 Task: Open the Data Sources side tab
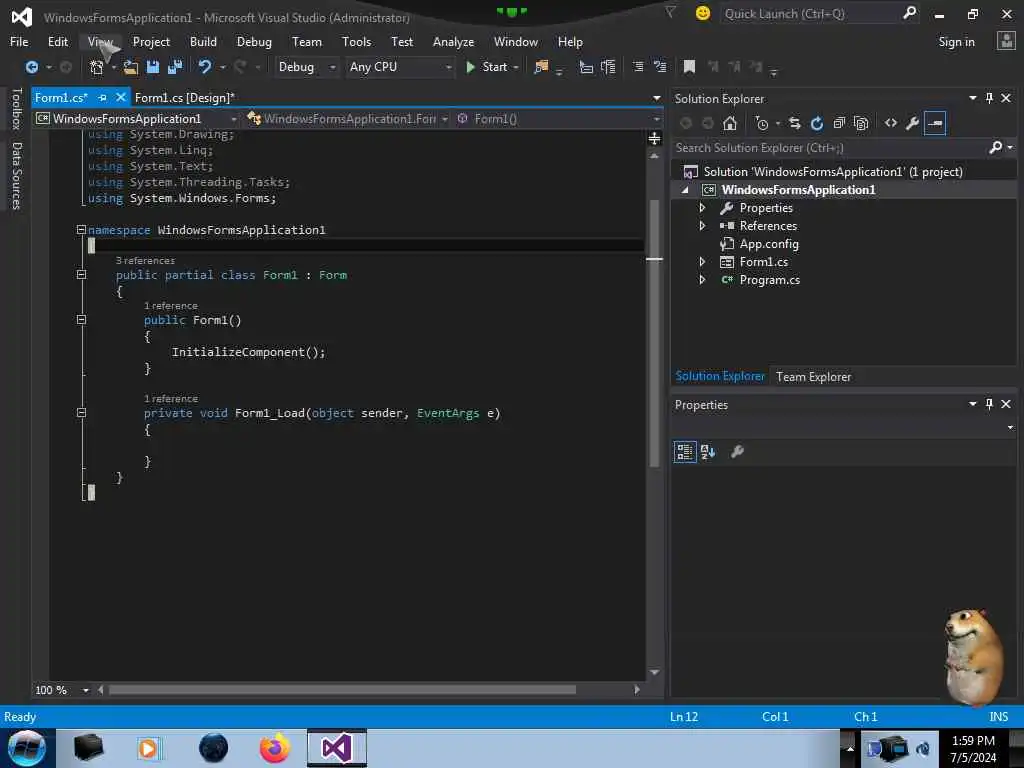(x=17, y=176)
